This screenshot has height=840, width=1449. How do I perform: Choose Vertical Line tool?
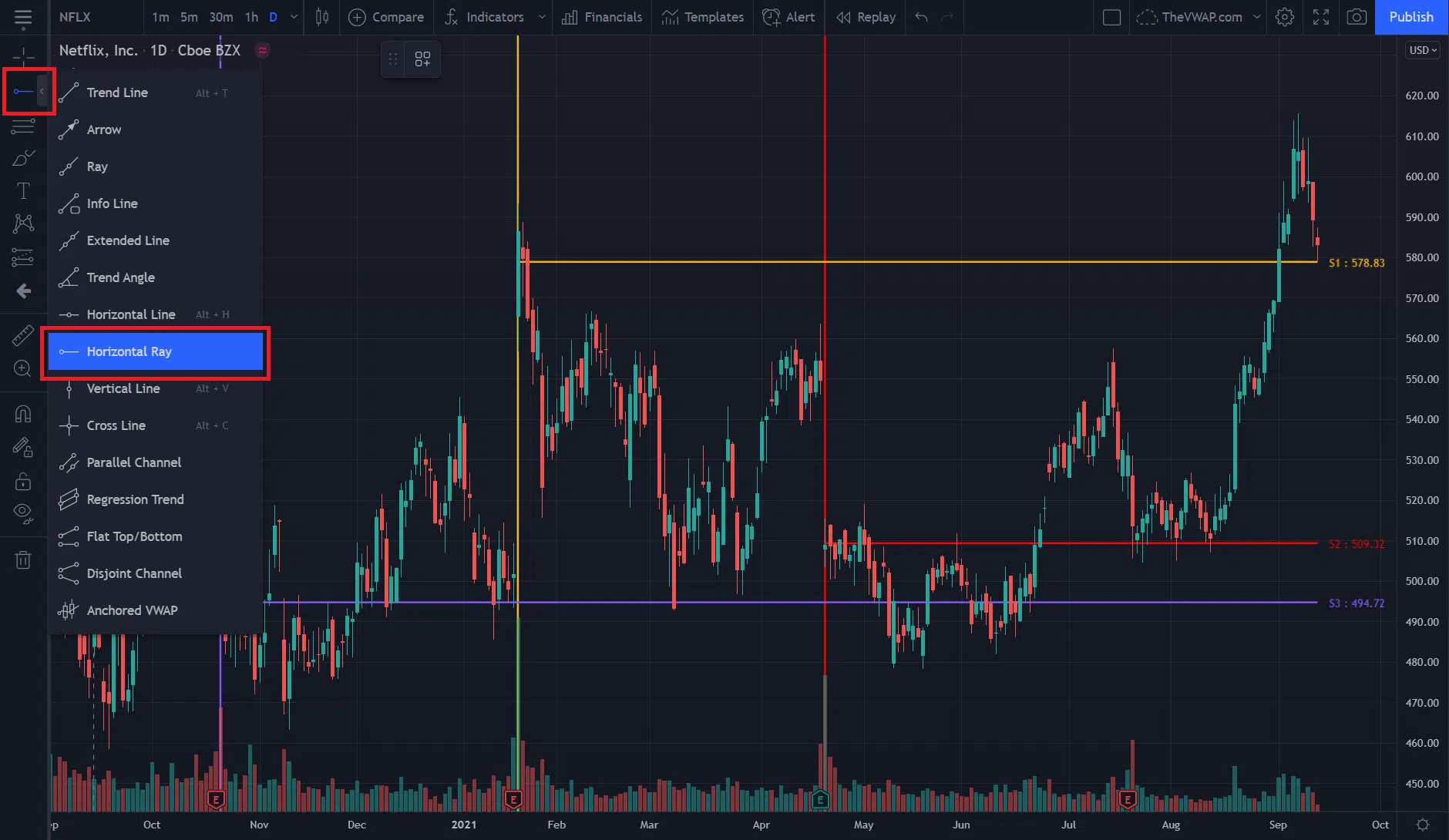[x=155, y=388]
